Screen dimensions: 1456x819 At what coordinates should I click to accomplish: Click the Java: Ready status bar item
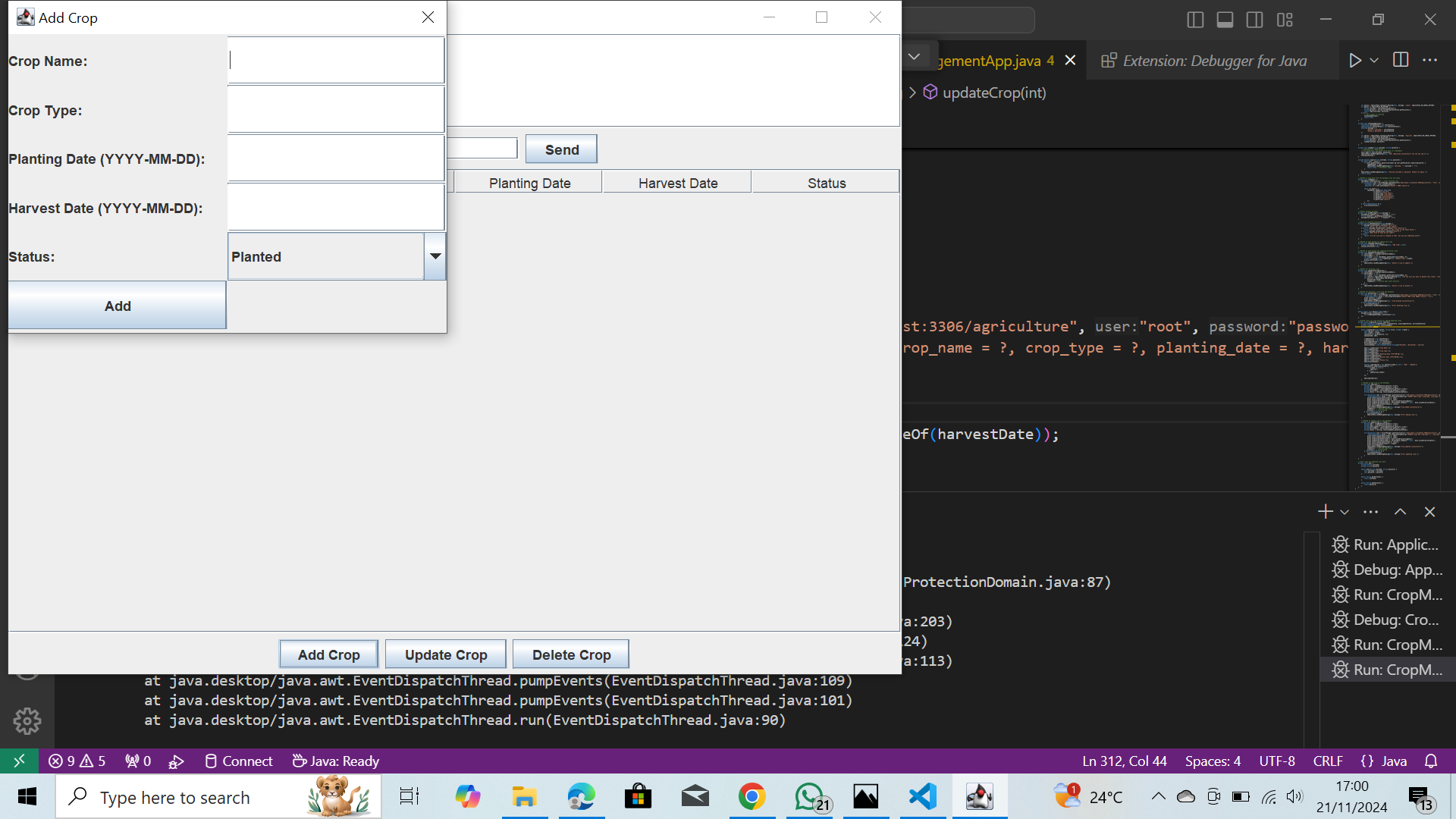[334, 761]
